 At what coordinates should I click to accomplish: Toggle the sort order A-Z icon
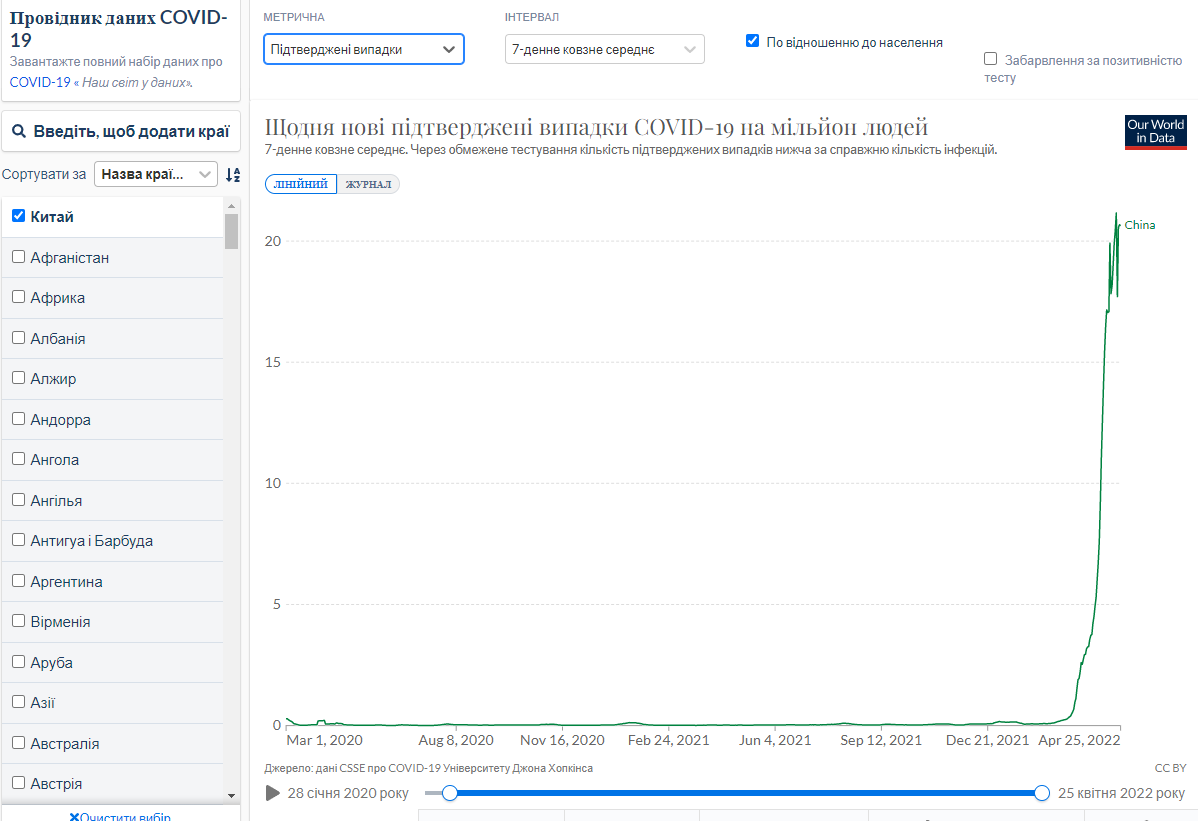tap(233, 175)
